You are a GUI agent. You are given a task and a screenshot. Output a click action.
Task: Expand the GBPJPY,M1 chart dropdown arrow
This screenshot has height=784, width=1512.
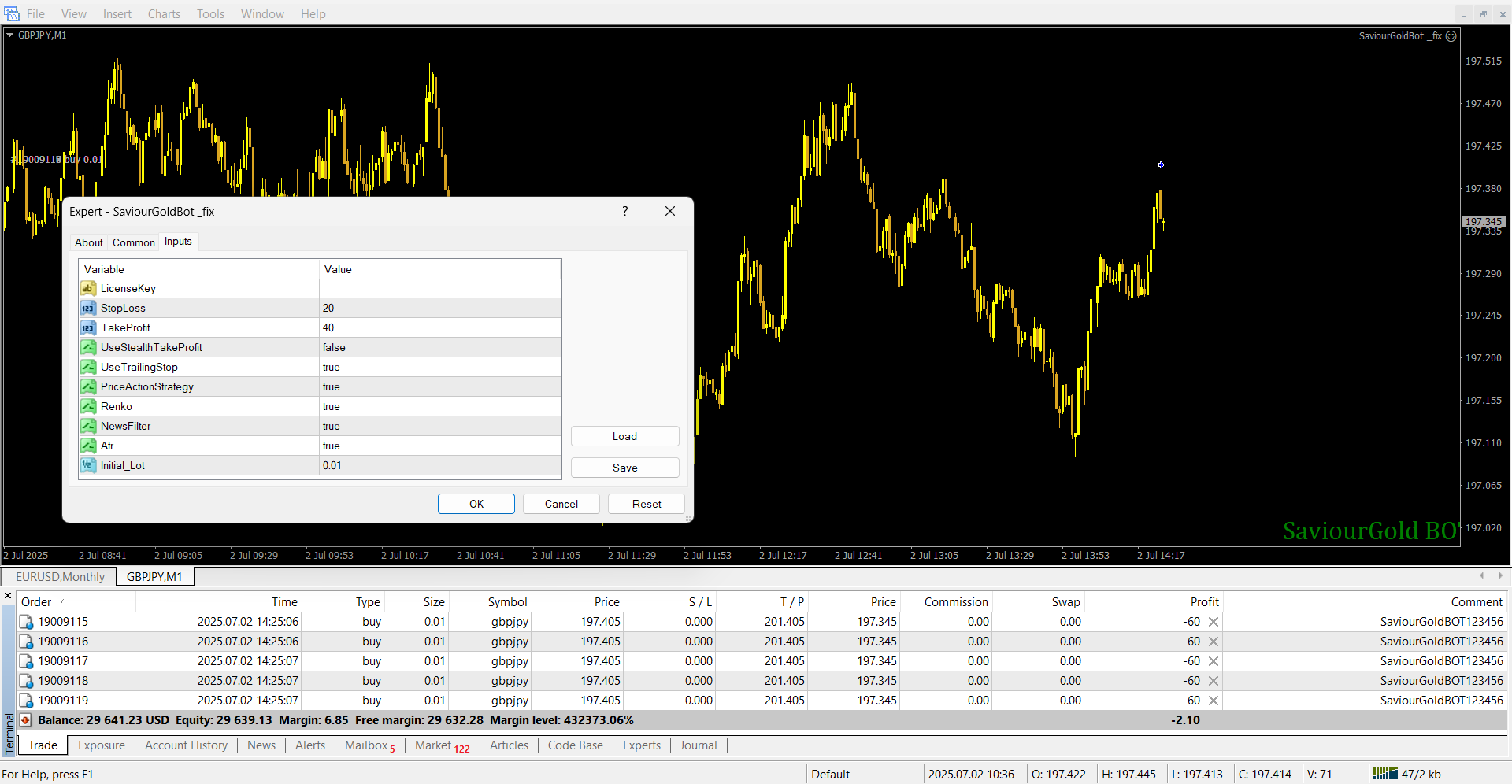[x=10, y=35]
